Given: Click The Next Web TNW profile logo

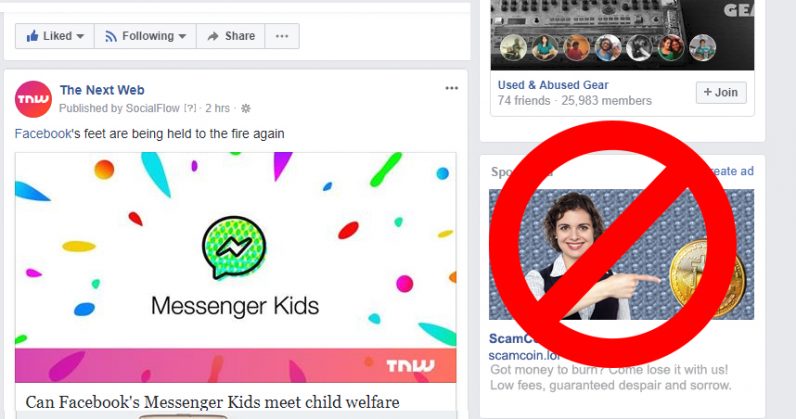Looking at the screenshot, I should (33, 99).
